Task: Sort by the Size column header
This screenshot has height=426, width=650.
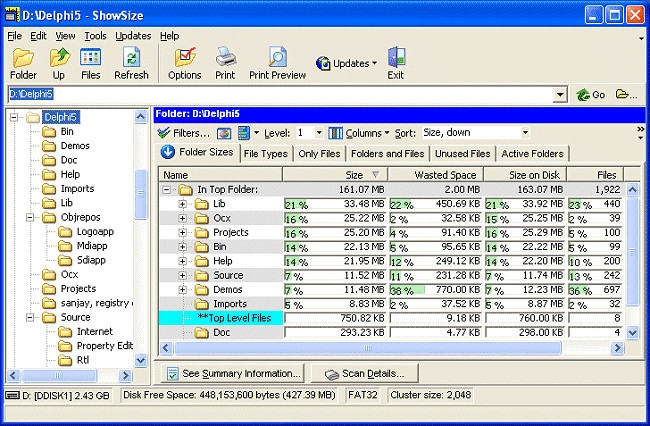Action: click(x=335, y=175)
